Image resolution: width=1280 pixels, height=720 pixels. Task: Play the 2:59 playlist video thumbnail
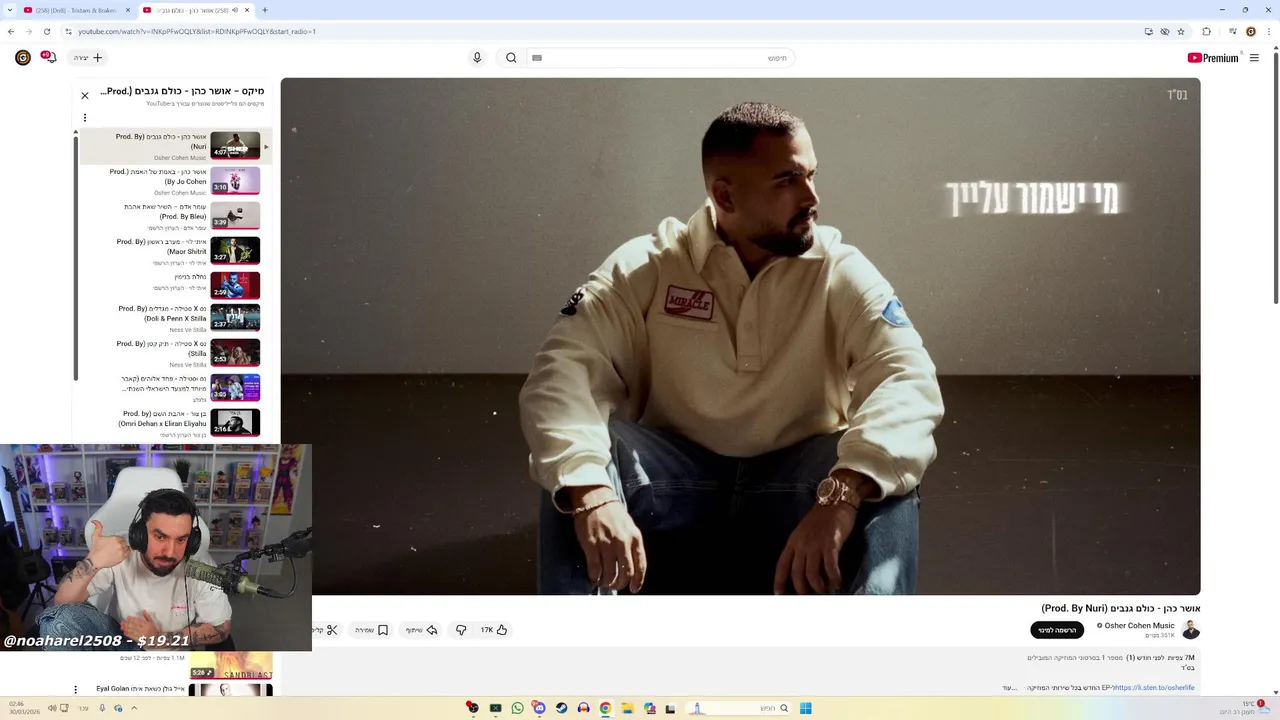[x=235, y=286]
